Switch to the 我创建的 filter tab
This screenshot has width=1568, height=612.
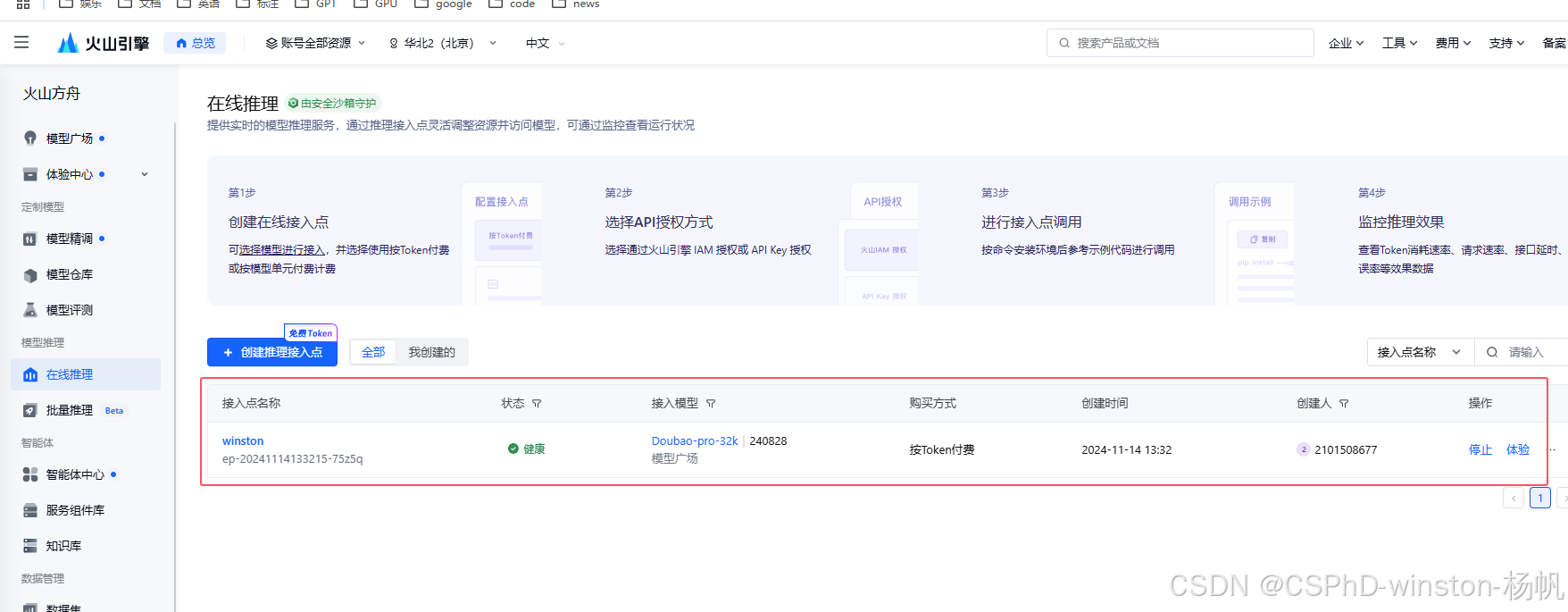click(432, 352)
